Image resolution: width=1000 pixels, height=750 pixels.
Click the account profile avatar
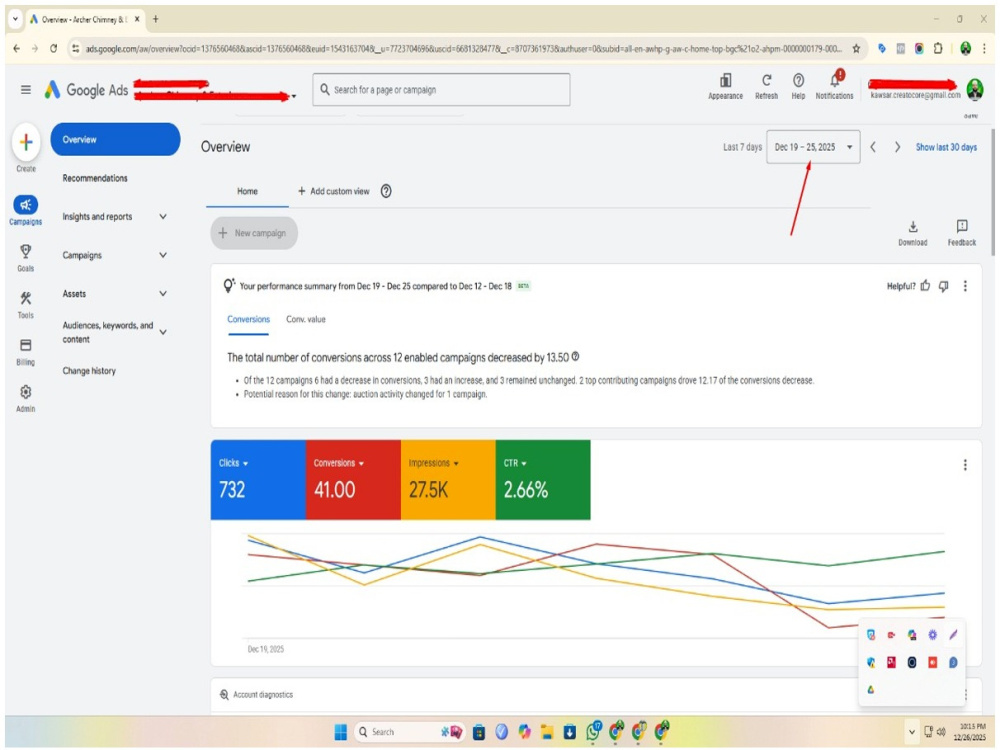974,89
